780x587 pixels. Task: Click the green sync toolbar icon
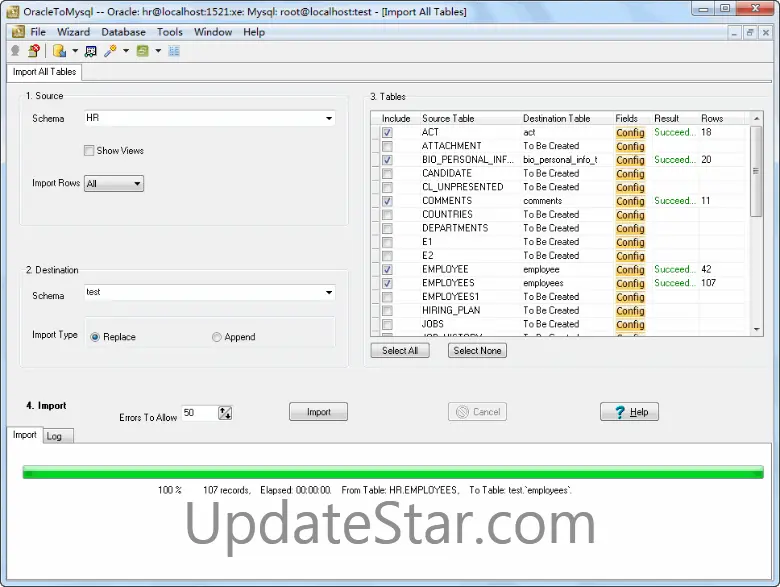[143, 51]
